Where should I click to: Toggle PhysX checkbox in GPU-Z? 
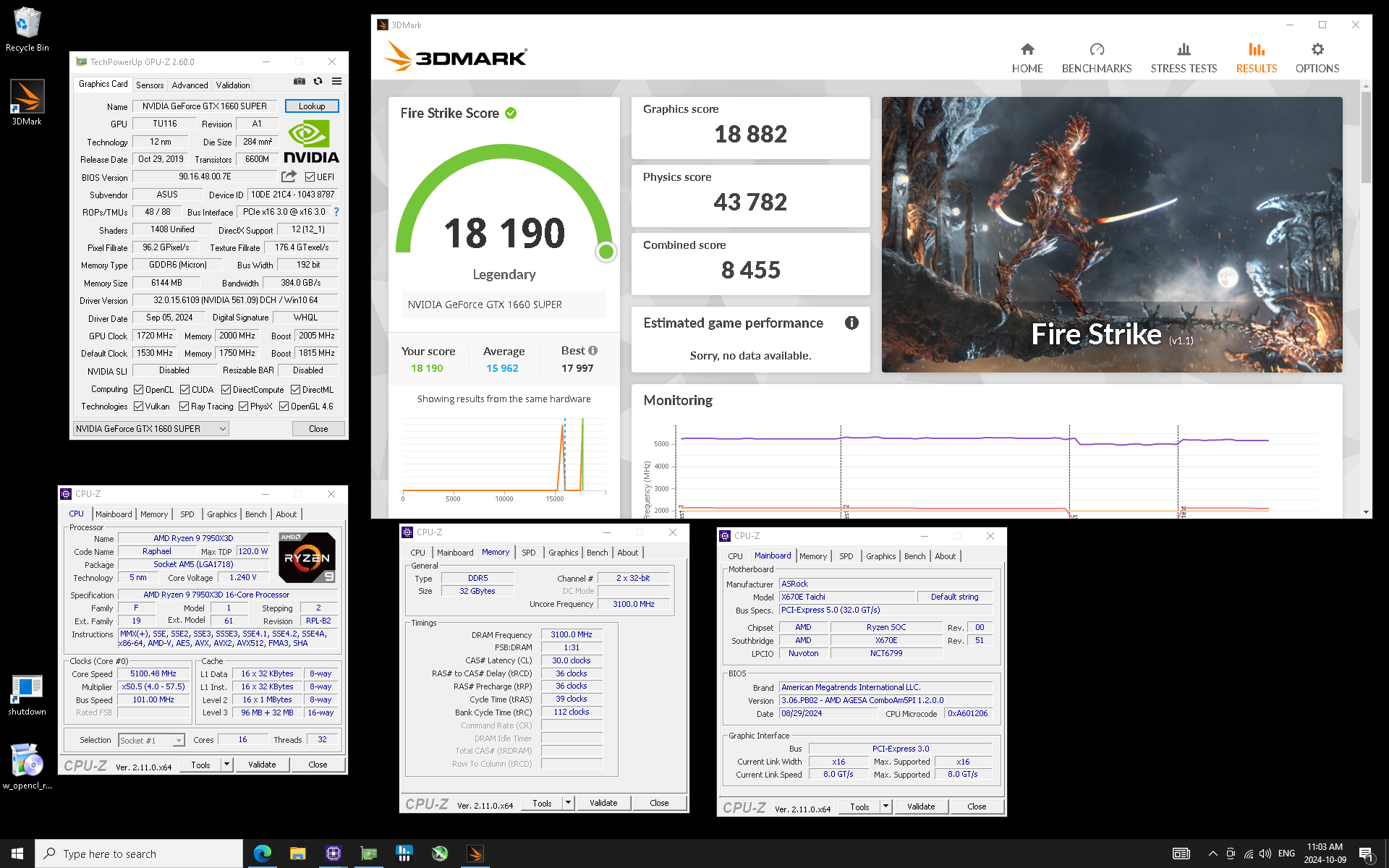point(243,407)
